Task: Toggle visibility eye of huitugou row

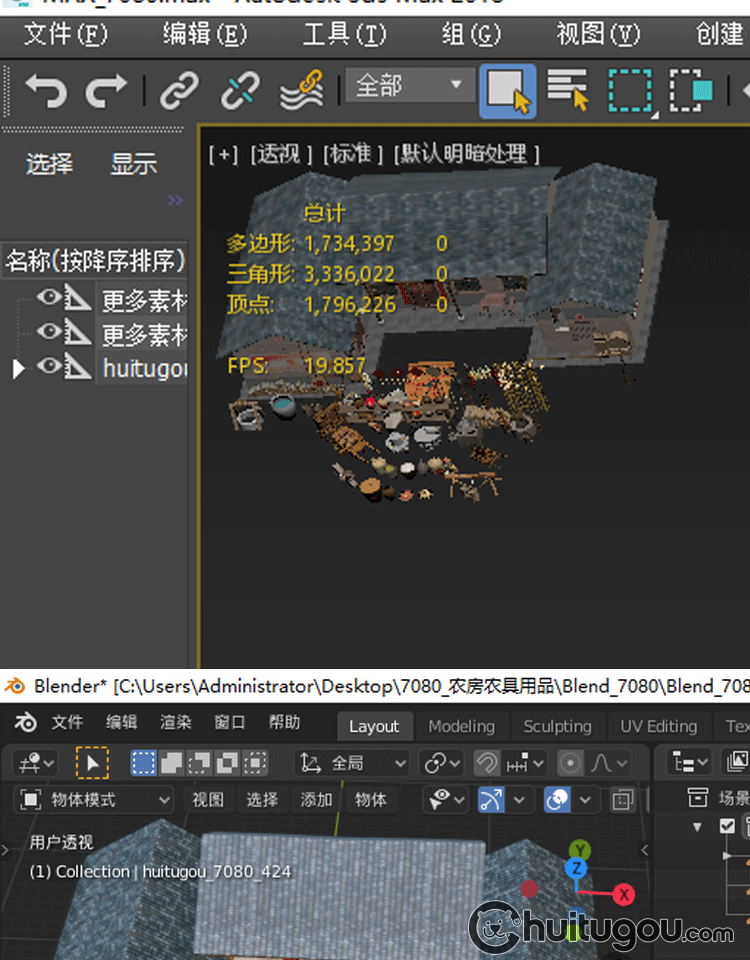Action: pos(48,366)
